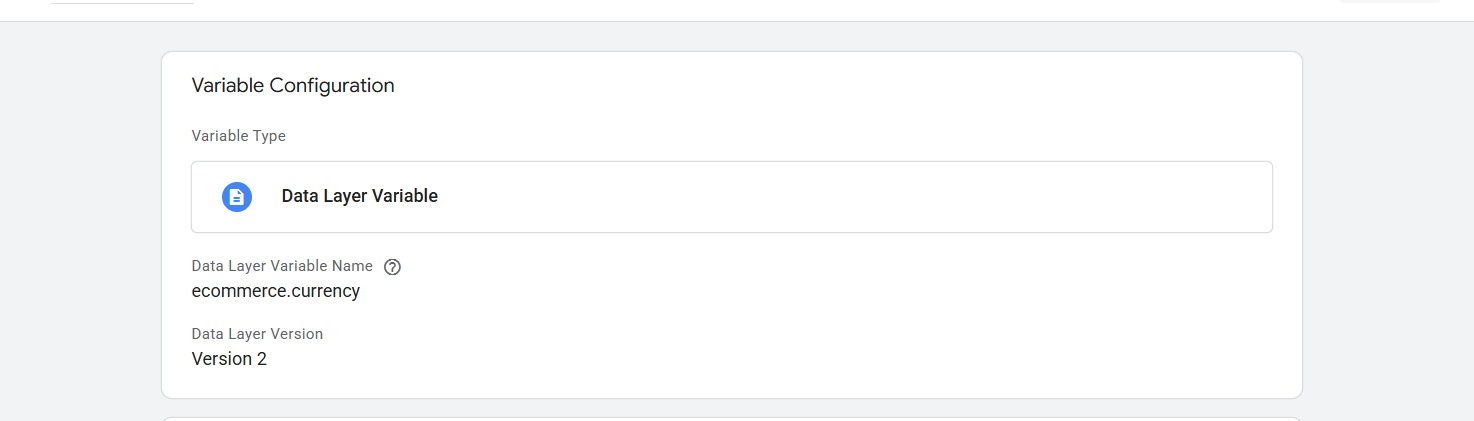The height and width of the screenshot is (421, 1474).
Task: Click gray background right of configuration card
Action: click(1388, 220)
